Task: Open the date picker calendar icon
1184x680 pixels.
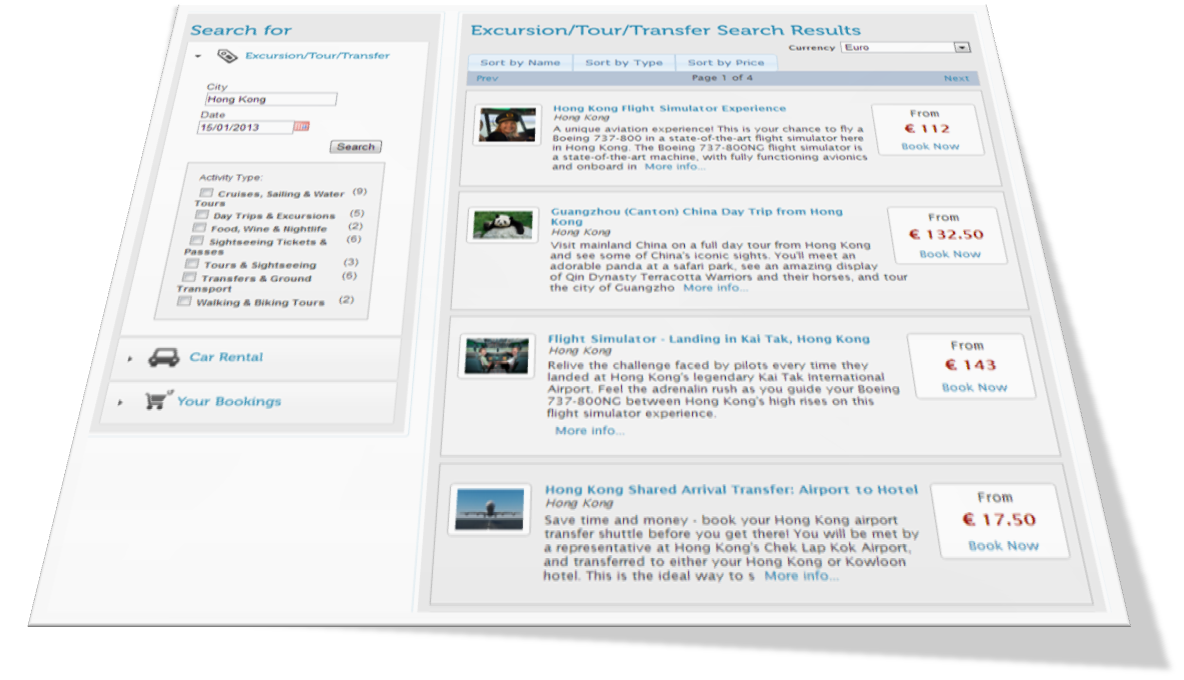Action: point(302,127)
